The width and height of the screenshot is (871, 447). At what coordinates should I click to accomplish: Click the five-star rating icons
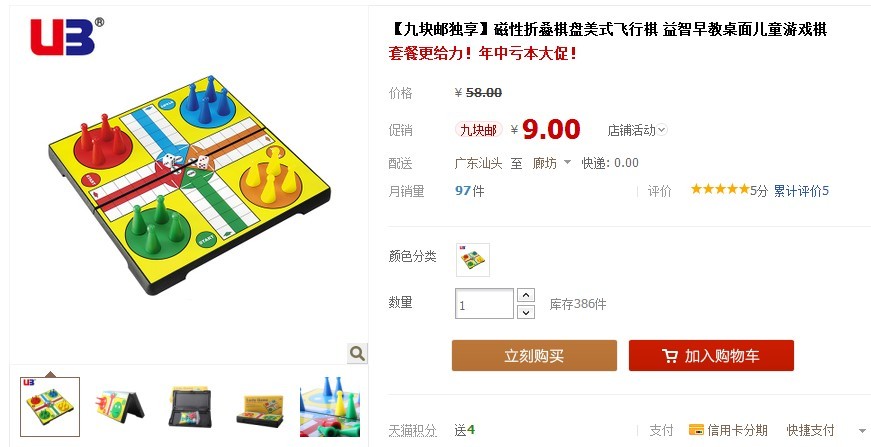coord(720,189)
